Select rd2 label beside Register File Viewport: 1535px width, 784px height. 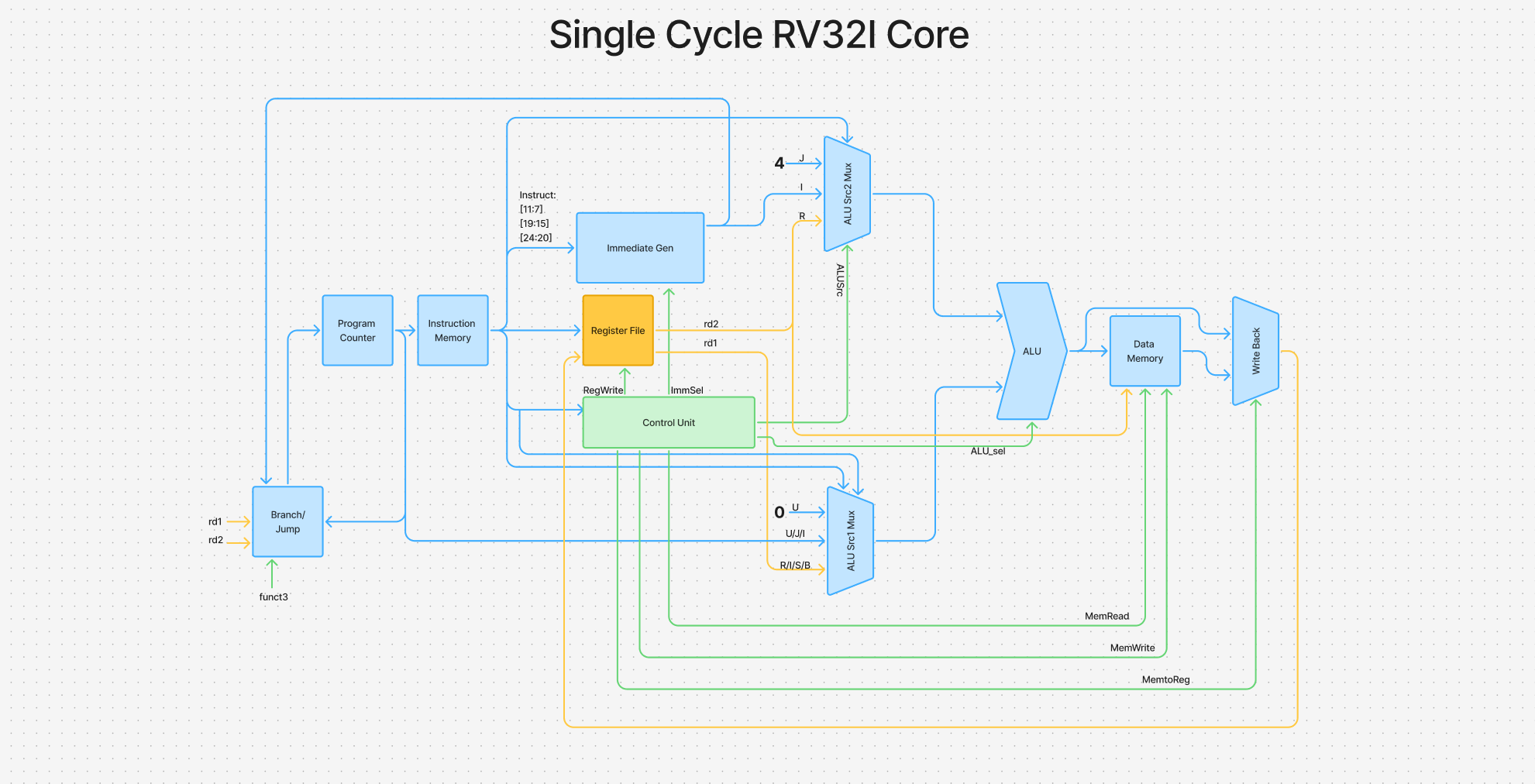tap(711, 324)
